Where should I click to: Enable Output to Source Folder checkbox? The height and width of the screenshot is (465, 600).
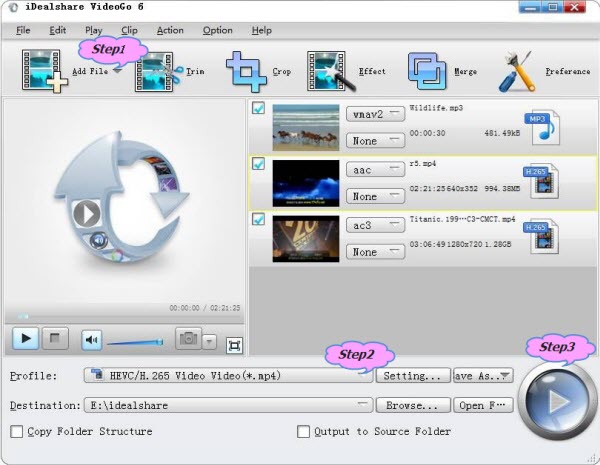pyautogui.click(x=303, y=432)
